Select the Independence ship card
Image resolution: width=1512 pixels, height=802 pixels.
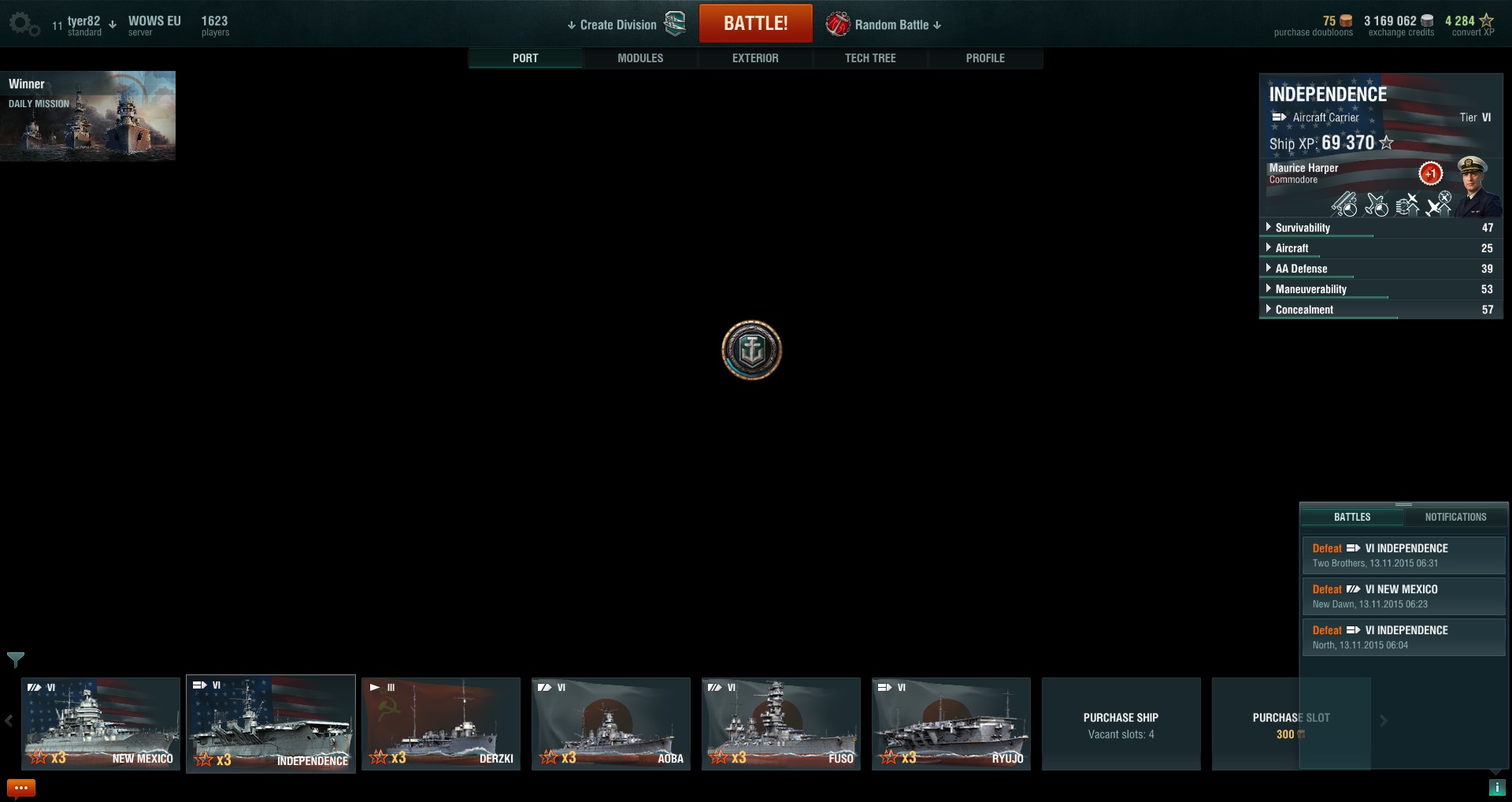click(x=271, y=724)
